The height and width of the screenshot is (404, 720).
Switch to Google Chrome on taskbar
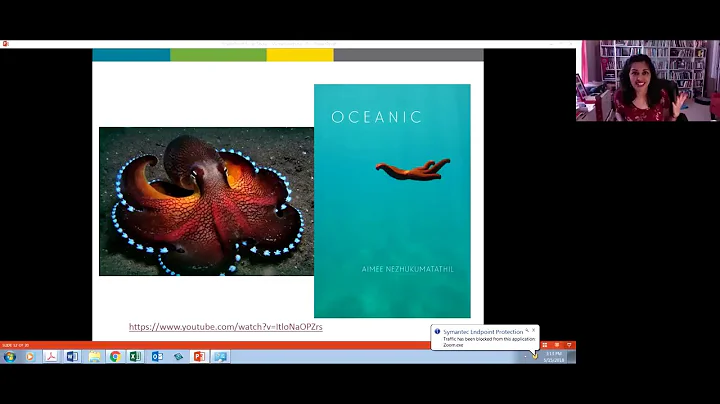pos(115,357)
